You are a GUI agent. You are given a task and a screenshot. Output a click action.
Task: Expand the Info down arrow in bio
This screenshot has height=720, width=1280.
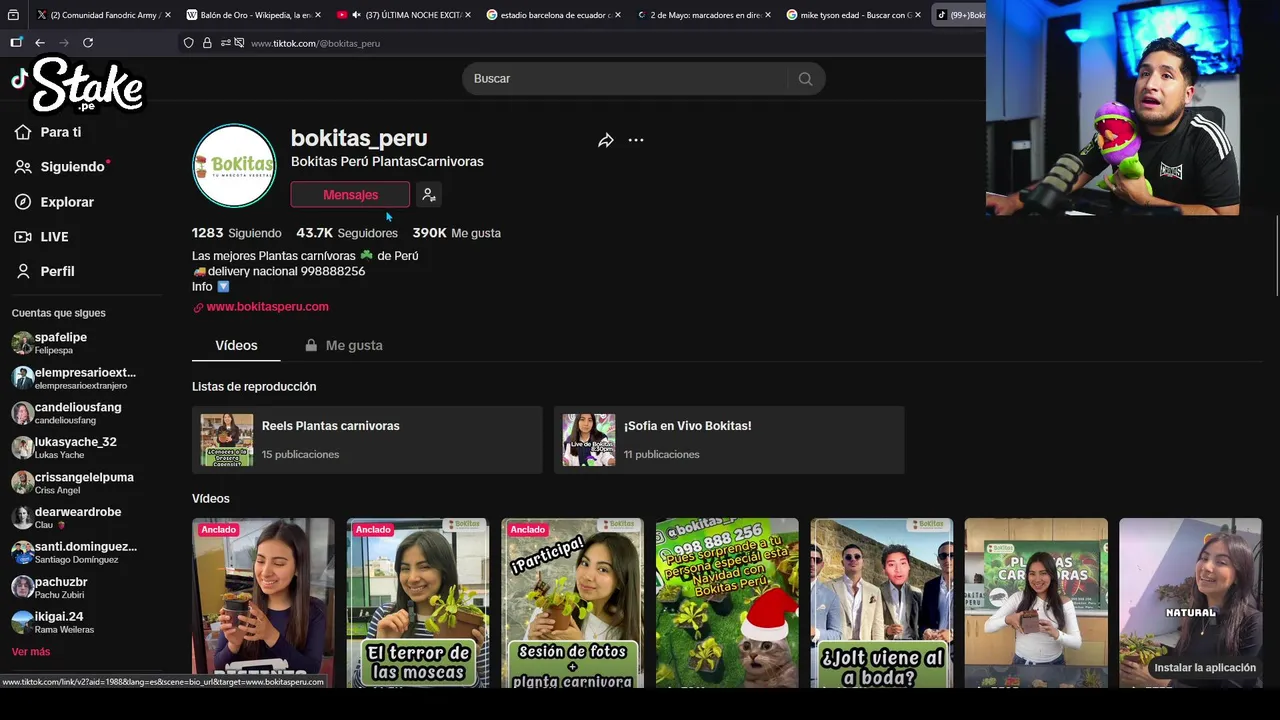223,287
